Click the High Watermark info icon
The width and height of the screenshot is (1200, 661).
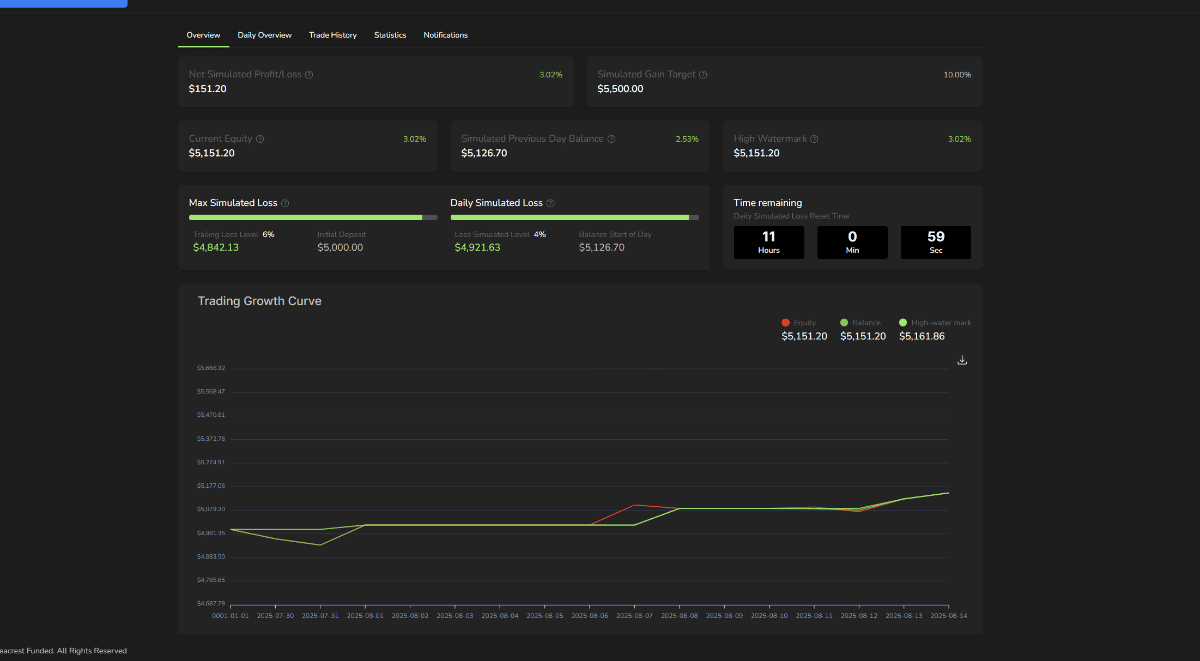[814, 139]
